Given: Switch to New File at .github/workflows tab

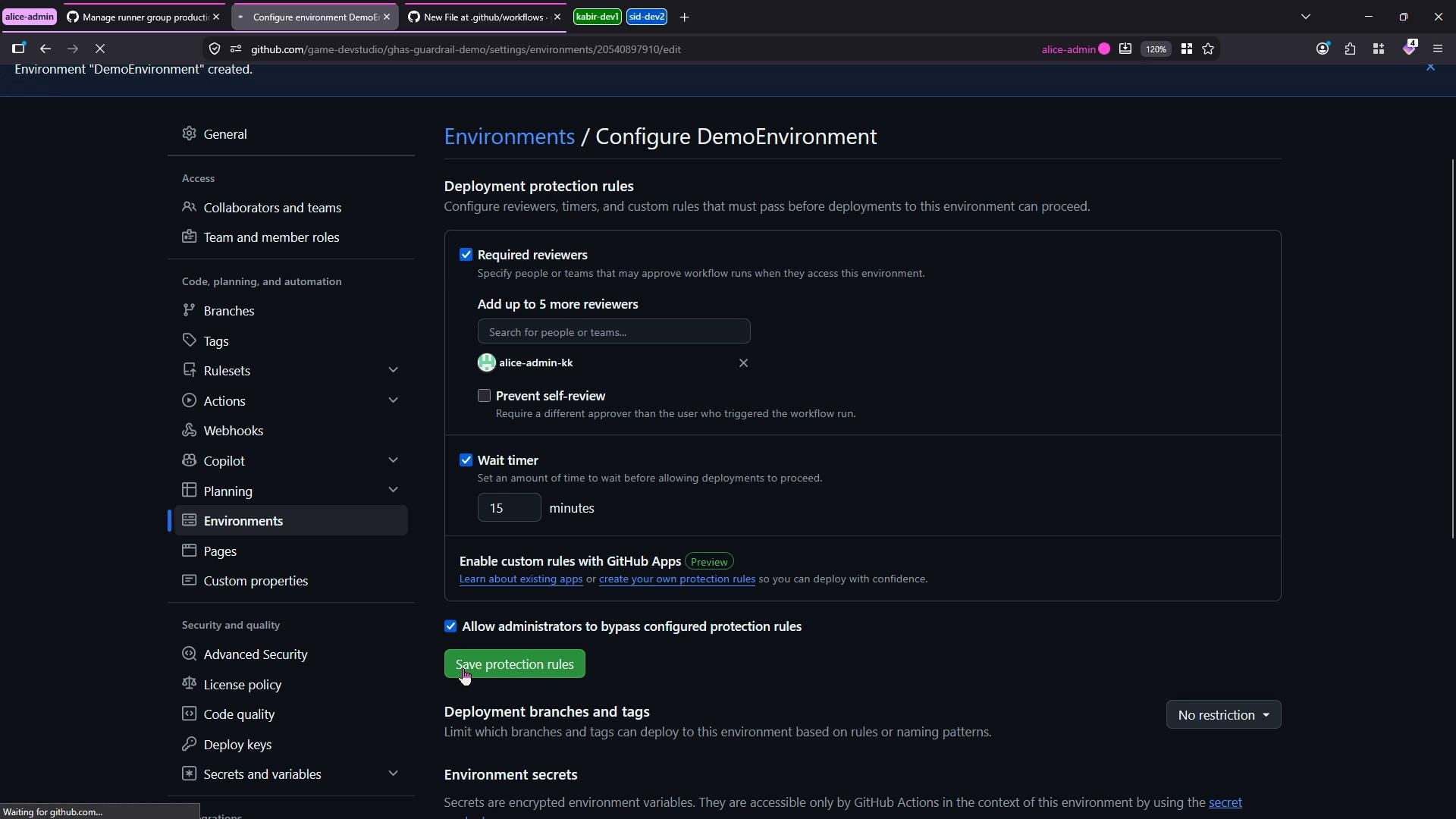Looking at the screenshot, I should click(x=485, y=17).
